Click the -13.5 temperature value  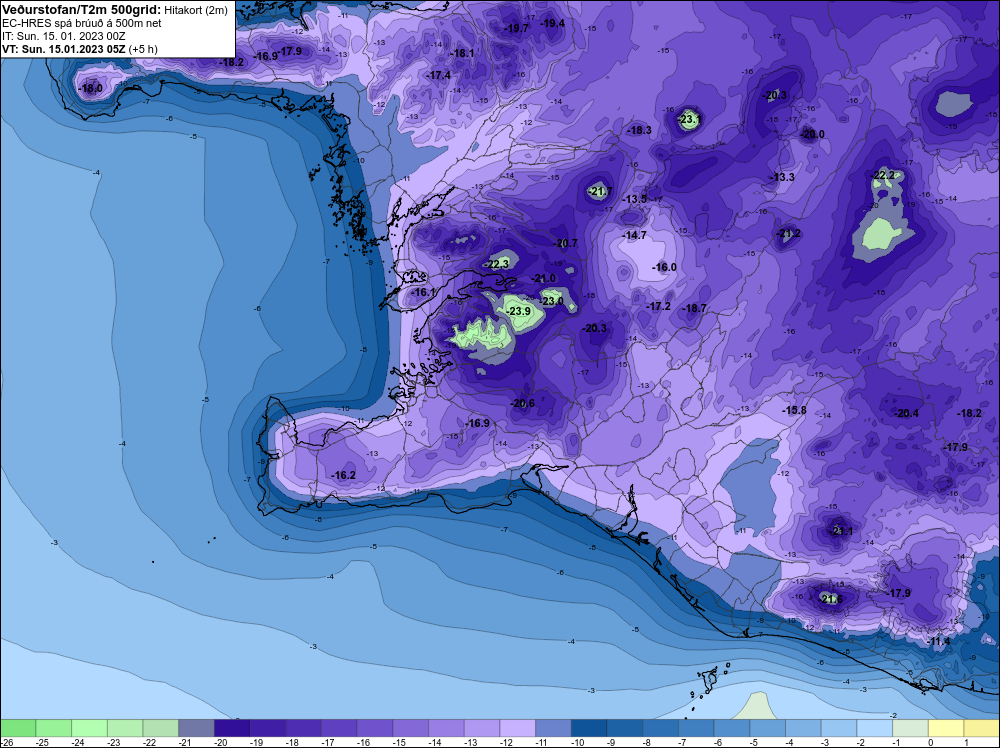pyautogui.click(x=635, y=200)
